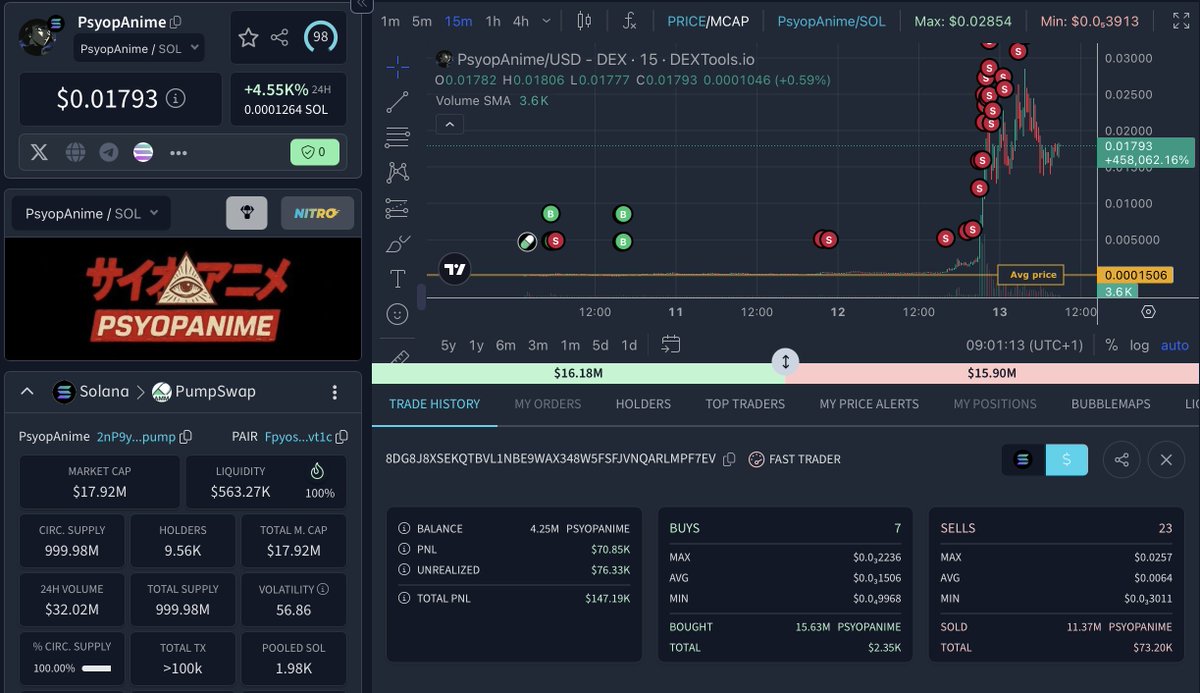Viewport: 1200px width, 693px height.
Task: Select the text annotation tool
Action: click(398, 279)
